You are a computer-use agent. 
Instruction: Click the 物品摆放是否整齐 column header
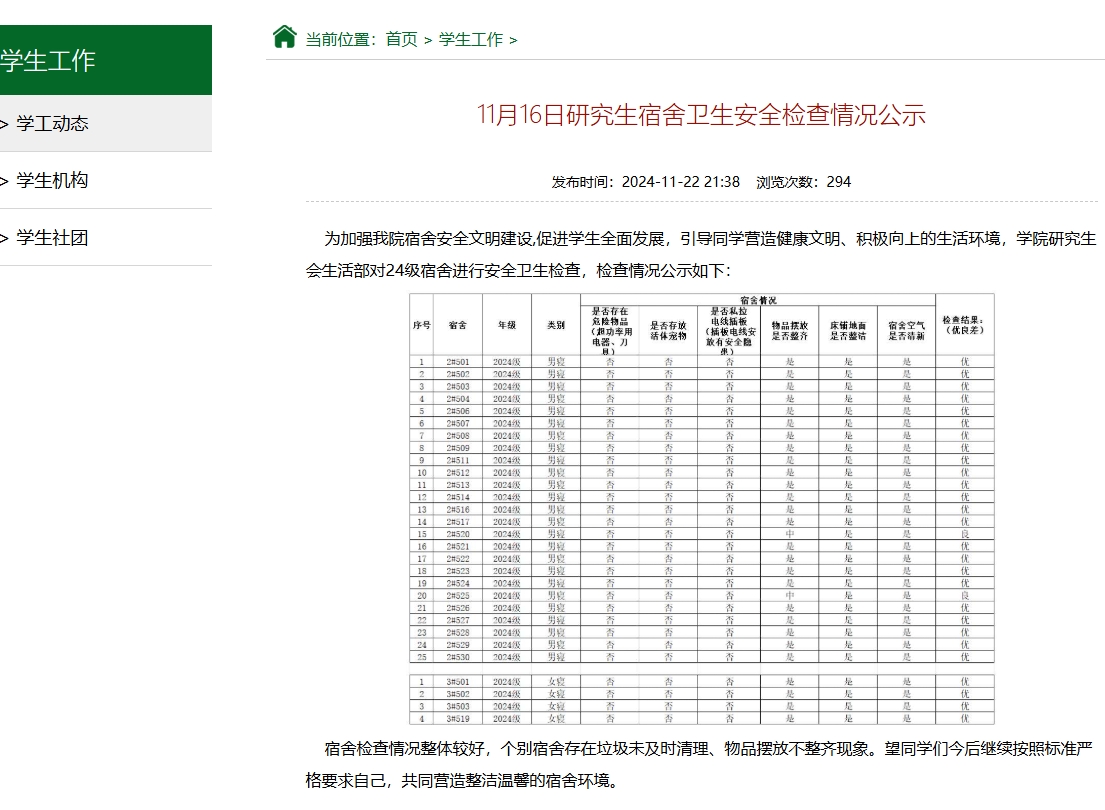(789, 331)
